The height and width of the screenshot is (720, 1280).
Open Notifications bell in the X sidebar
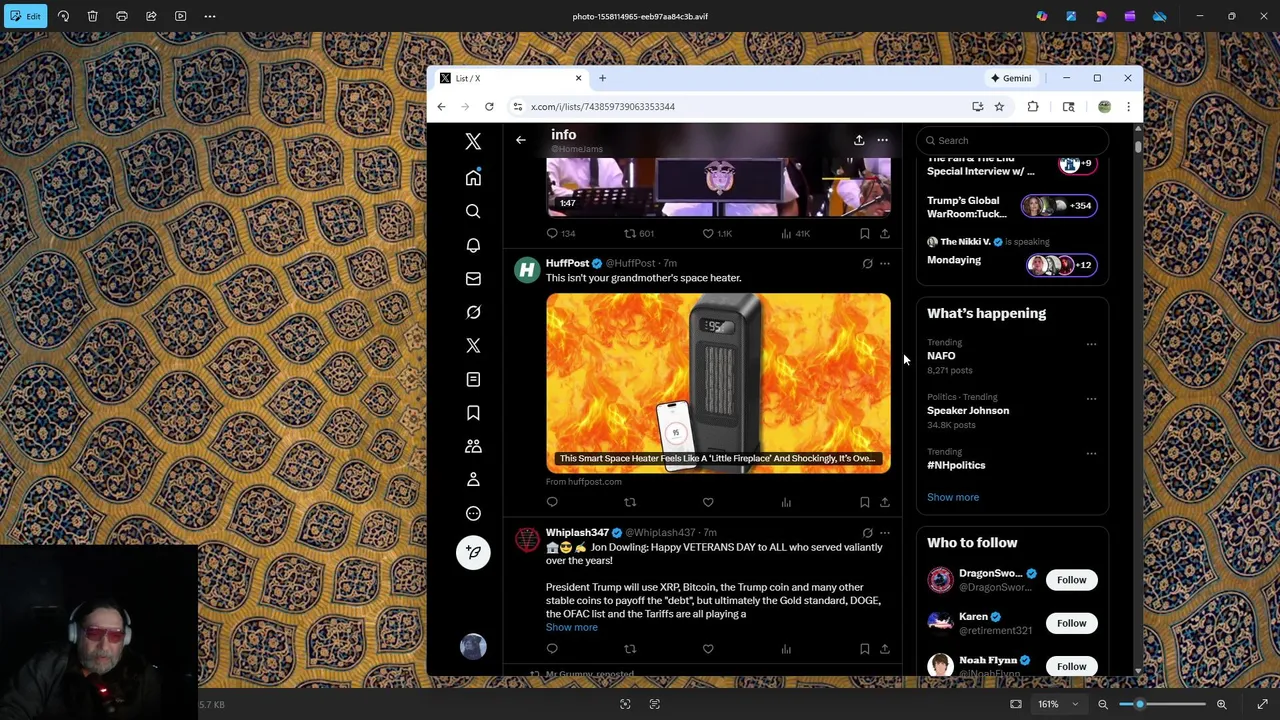pyautogui.click(x=473, y=245)
